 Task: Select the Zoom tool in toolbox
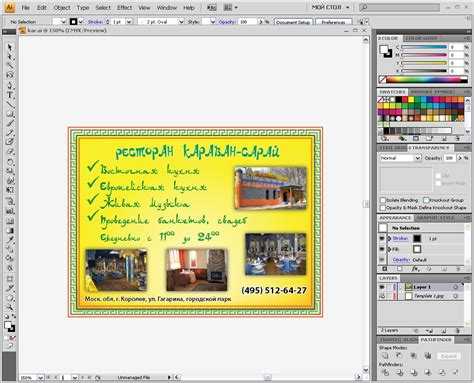coord(10,308)
